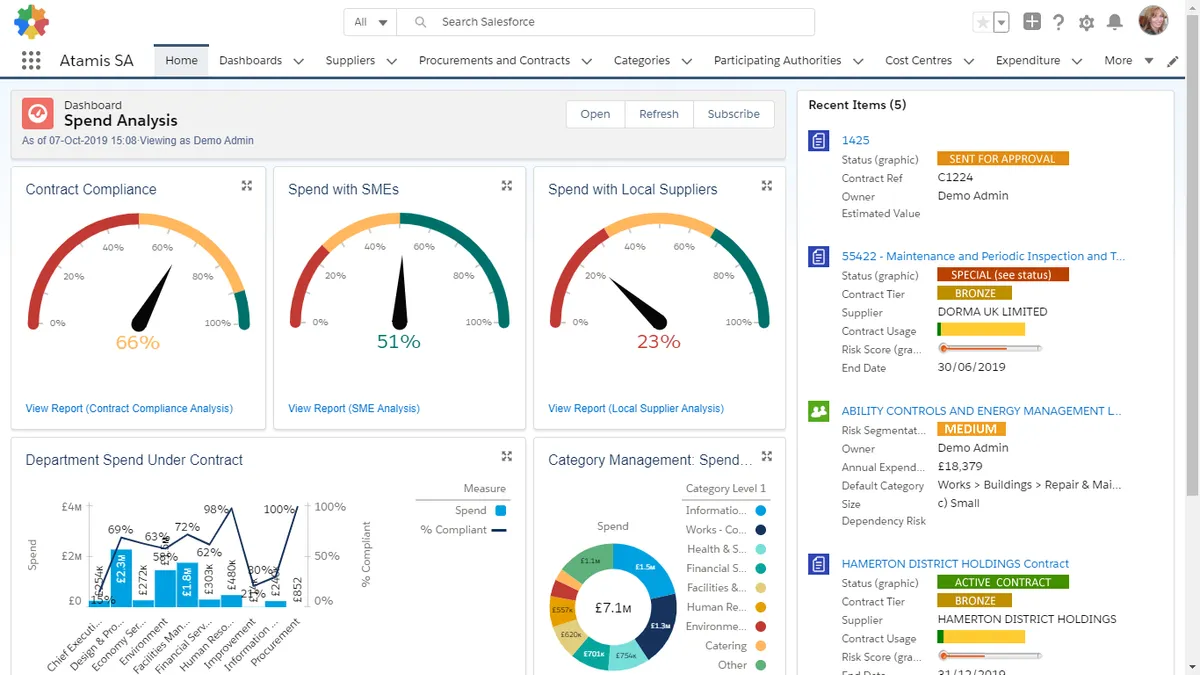
Task: View Report for Local Supplier Analysis
Action: coord(636,408)
